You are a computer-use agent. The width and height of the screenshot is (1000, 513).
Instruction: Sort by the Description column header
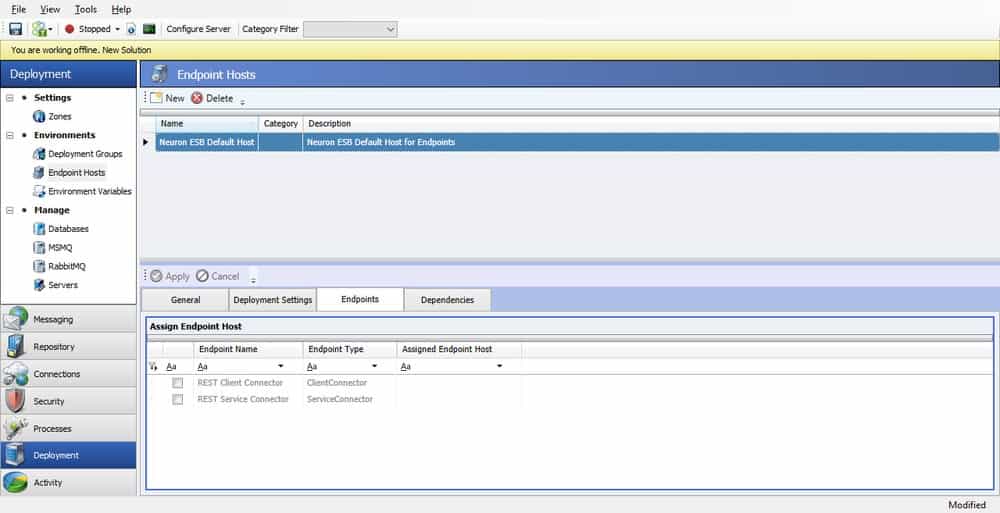[x=651, y=124]
